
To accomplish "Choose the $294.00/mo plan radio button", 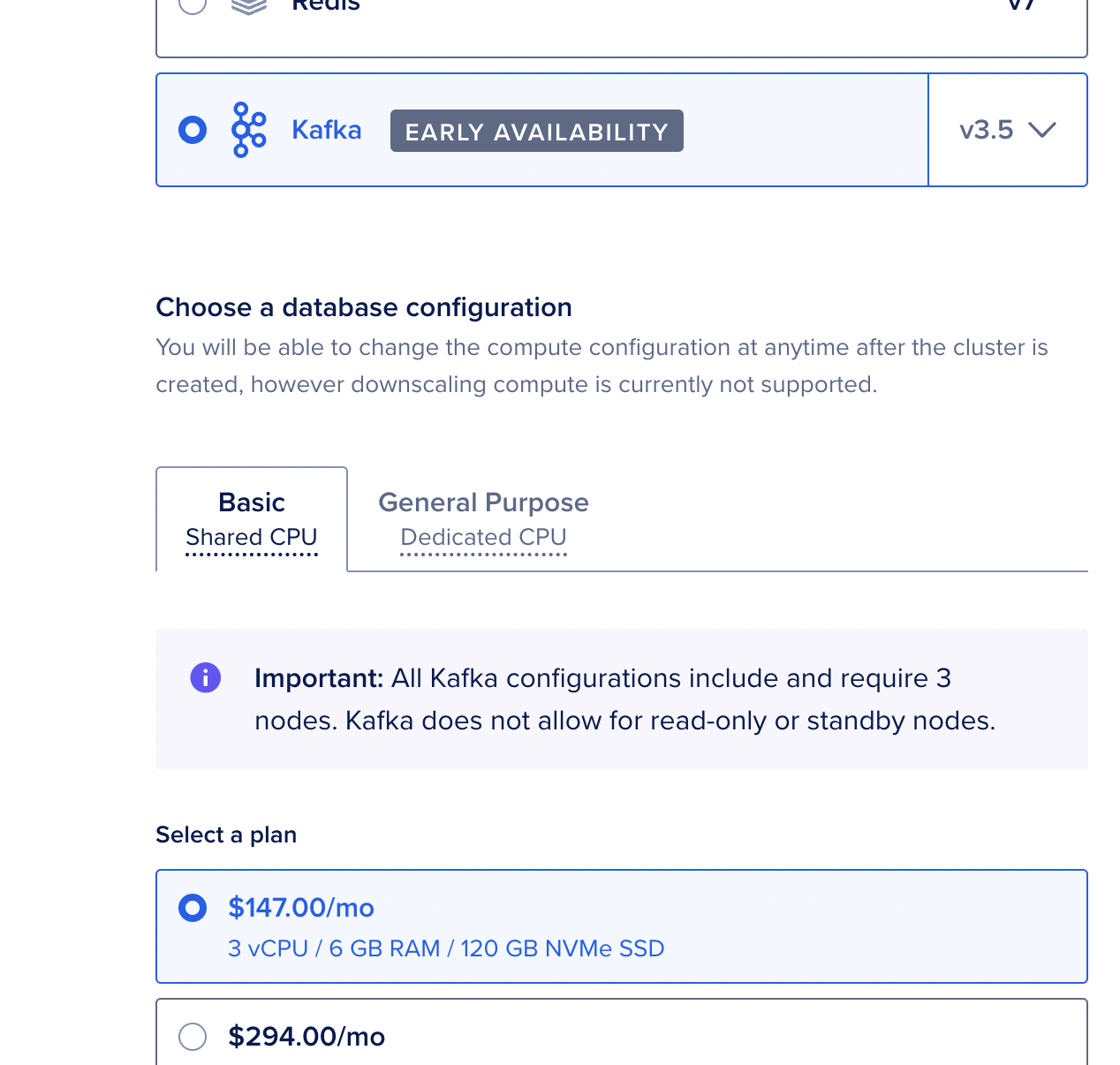I will 193,1036.
